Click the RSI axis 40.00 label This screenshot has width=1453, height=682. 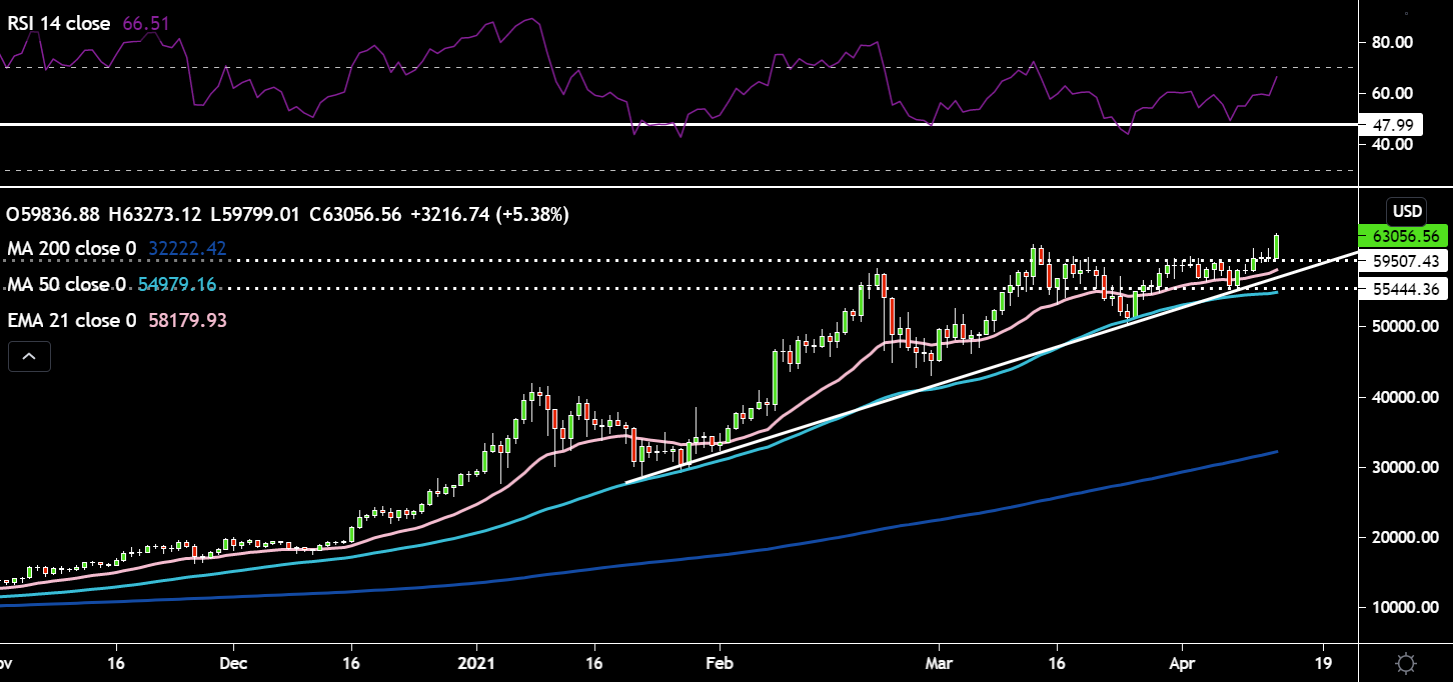tap(1390, 144)
